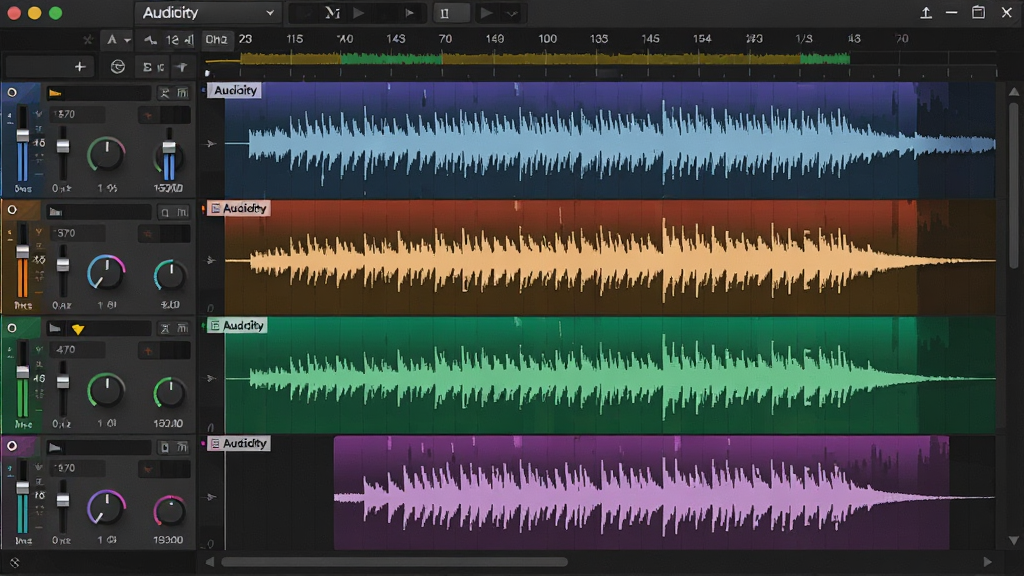Click the M marker icon in the transport bar
1024x576 pixels.
pos(332,13)
